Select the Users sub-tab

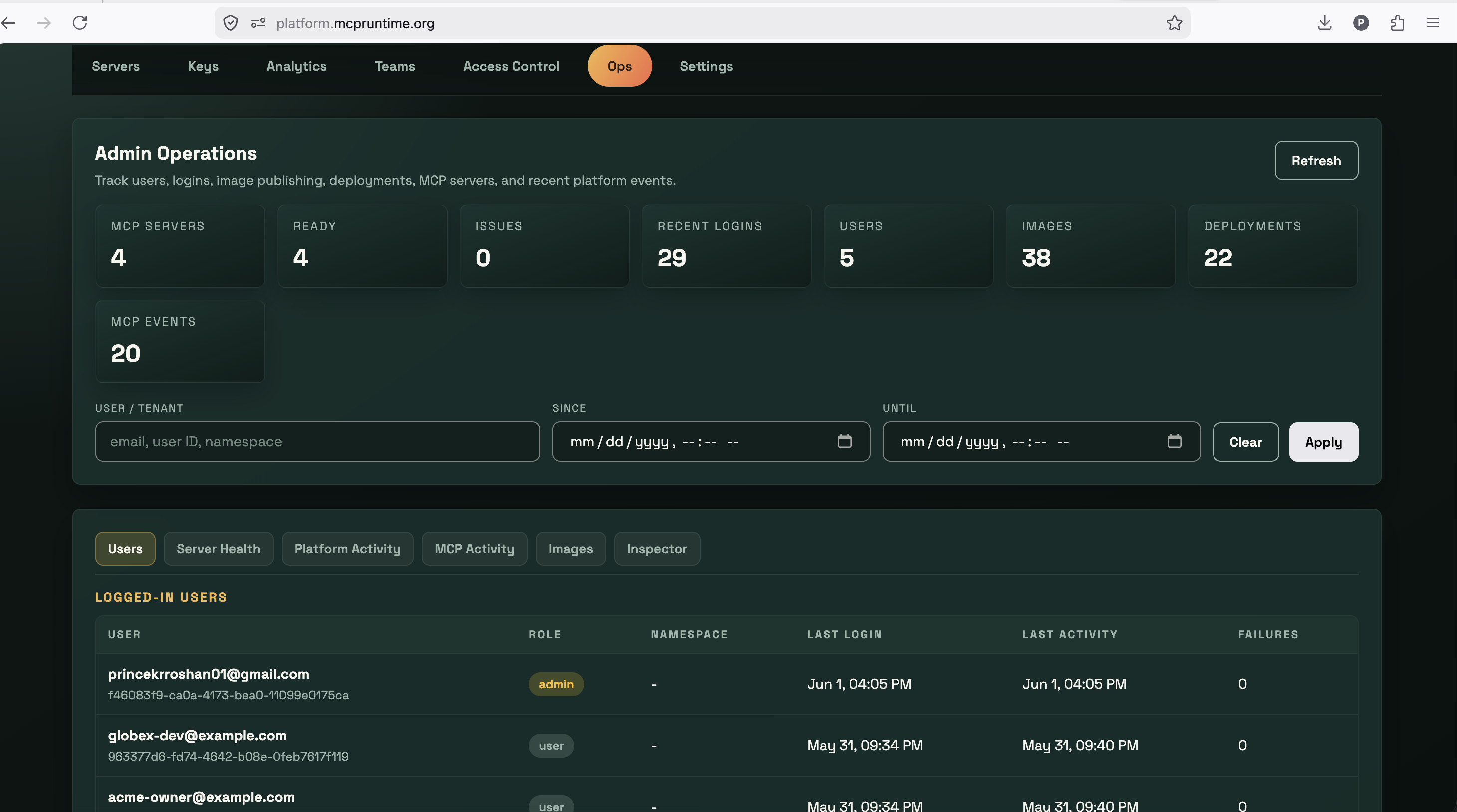point(125,549)
